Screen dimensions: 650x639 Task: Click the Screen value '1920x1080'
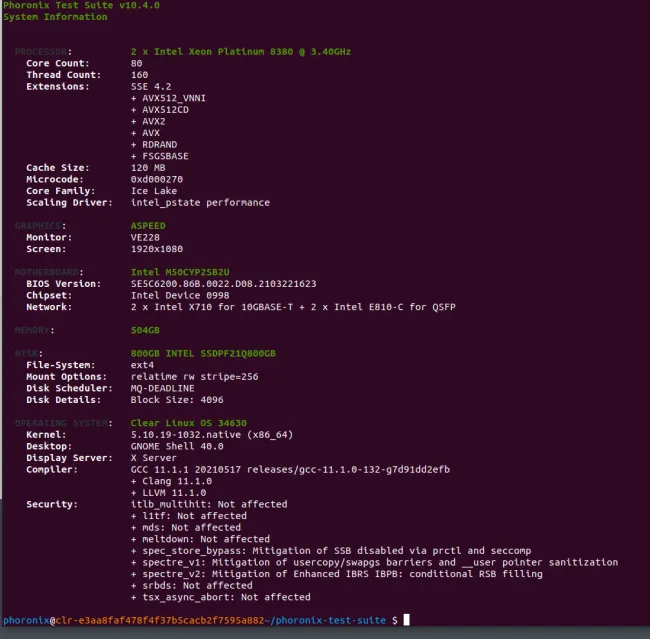point(157,249)
